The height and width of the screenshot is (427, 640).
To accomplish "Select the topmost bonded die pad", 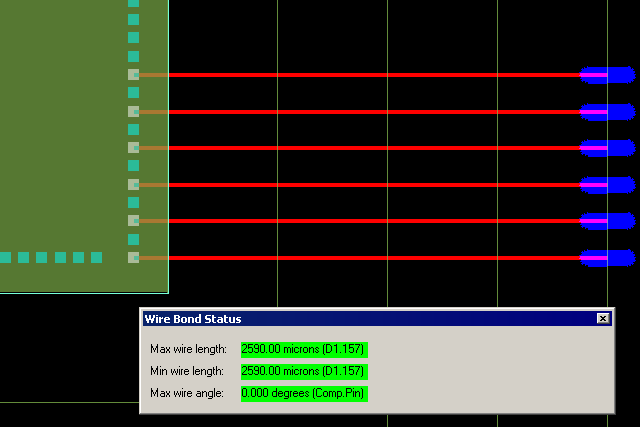I will pyautogui.click(x=133, y=75).
